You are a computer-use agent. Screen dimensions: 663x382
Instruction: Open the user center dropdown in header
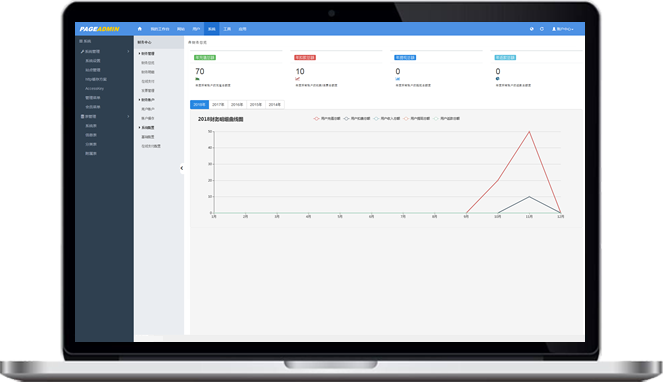(x=563, y=29)
